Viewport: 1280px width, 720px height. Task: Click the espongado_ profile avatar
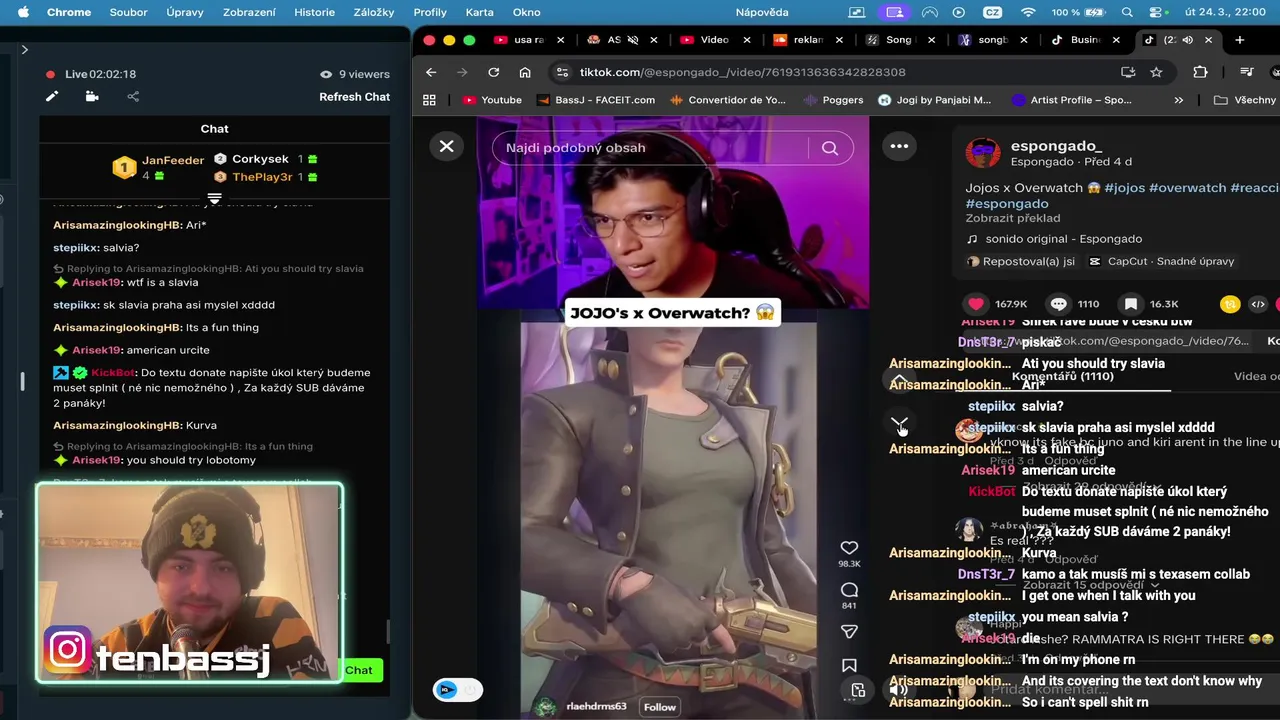click(x=982, y=152)
